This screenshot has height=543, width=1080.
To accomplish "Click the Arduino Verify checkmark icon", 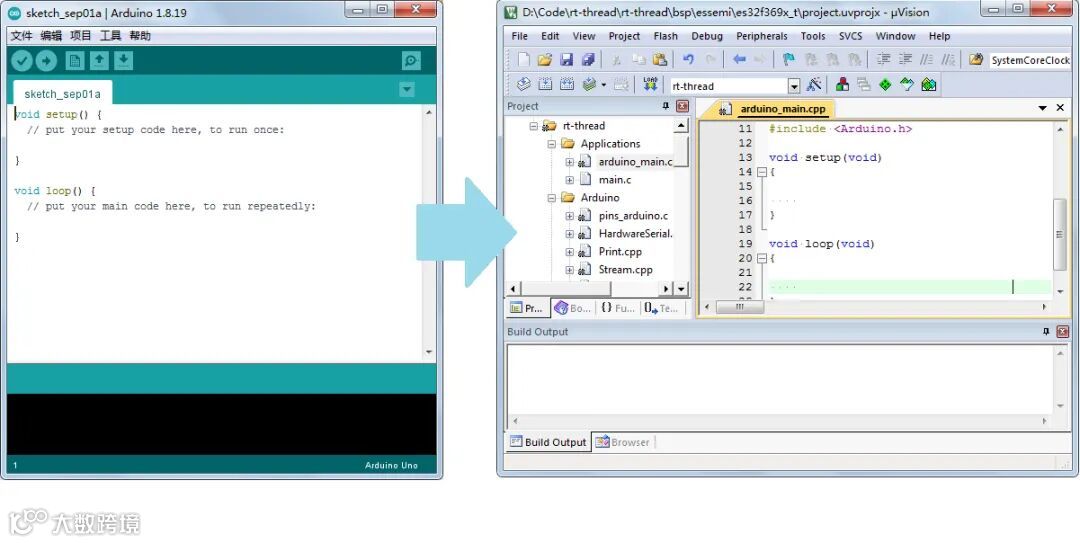I will pos(22,61).
